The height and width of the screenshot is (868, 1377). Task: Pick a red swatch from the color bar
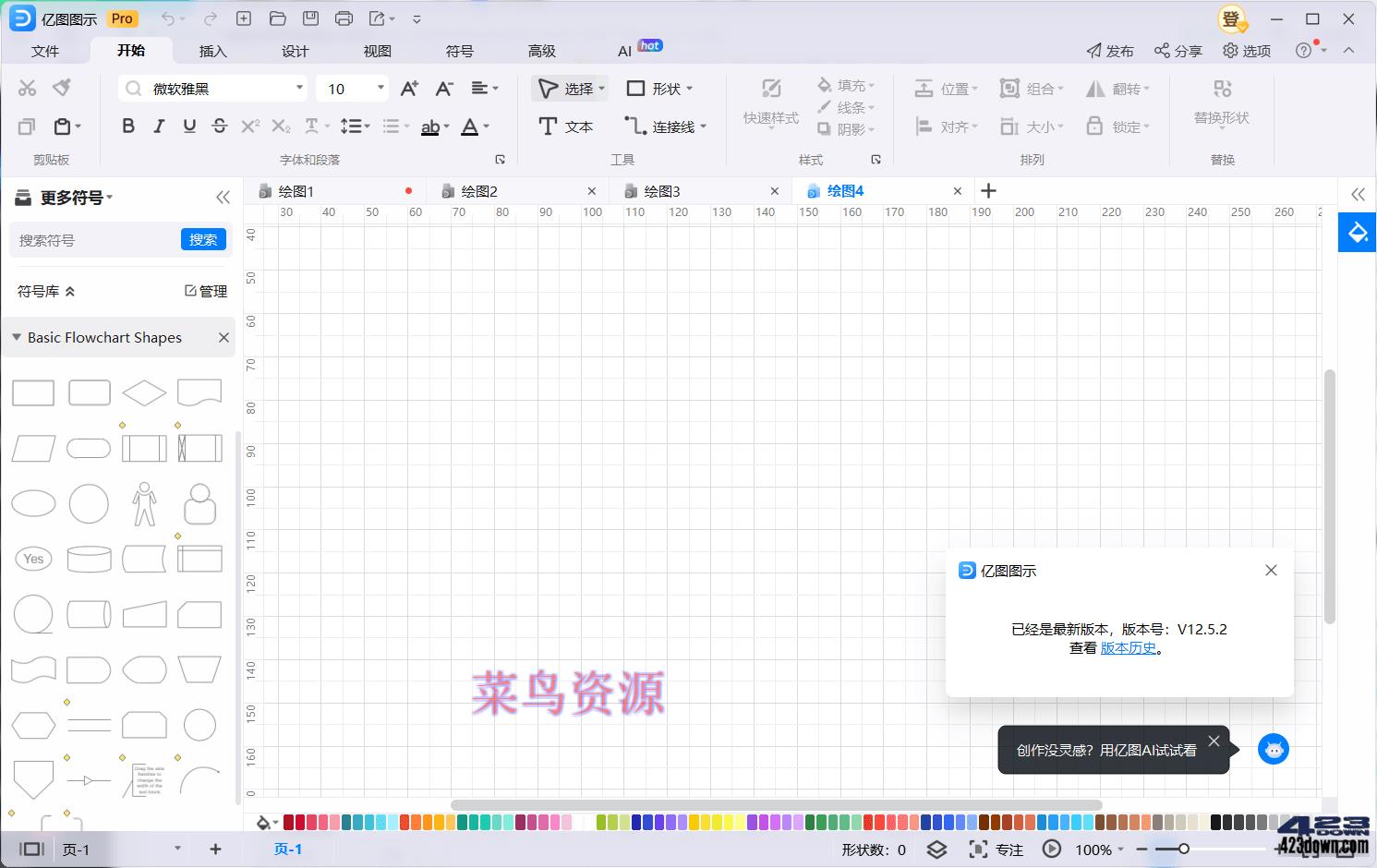pos(289,820)
